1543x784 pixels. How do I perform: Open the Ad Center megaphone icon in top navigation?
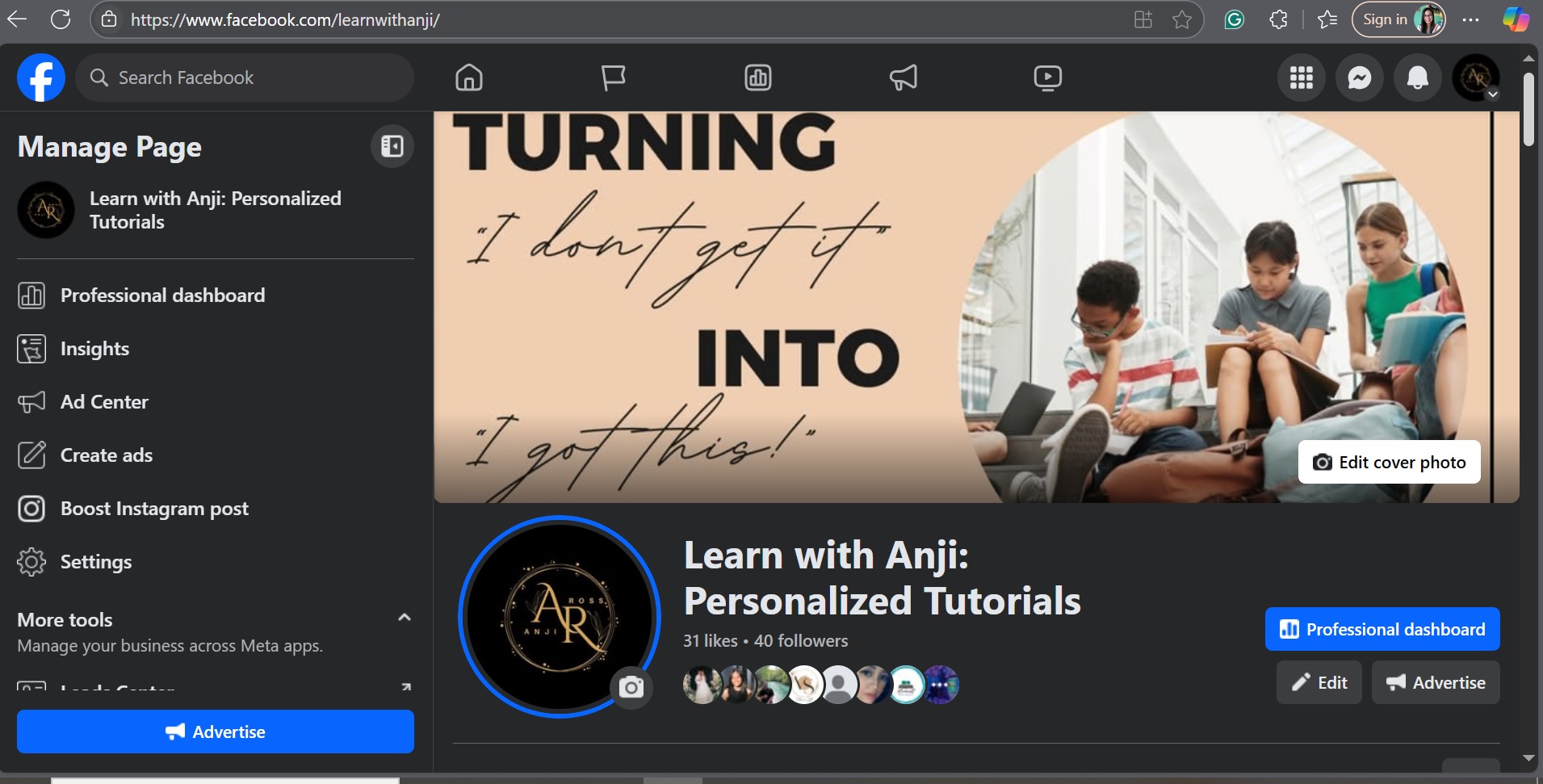tap(904, 78)
